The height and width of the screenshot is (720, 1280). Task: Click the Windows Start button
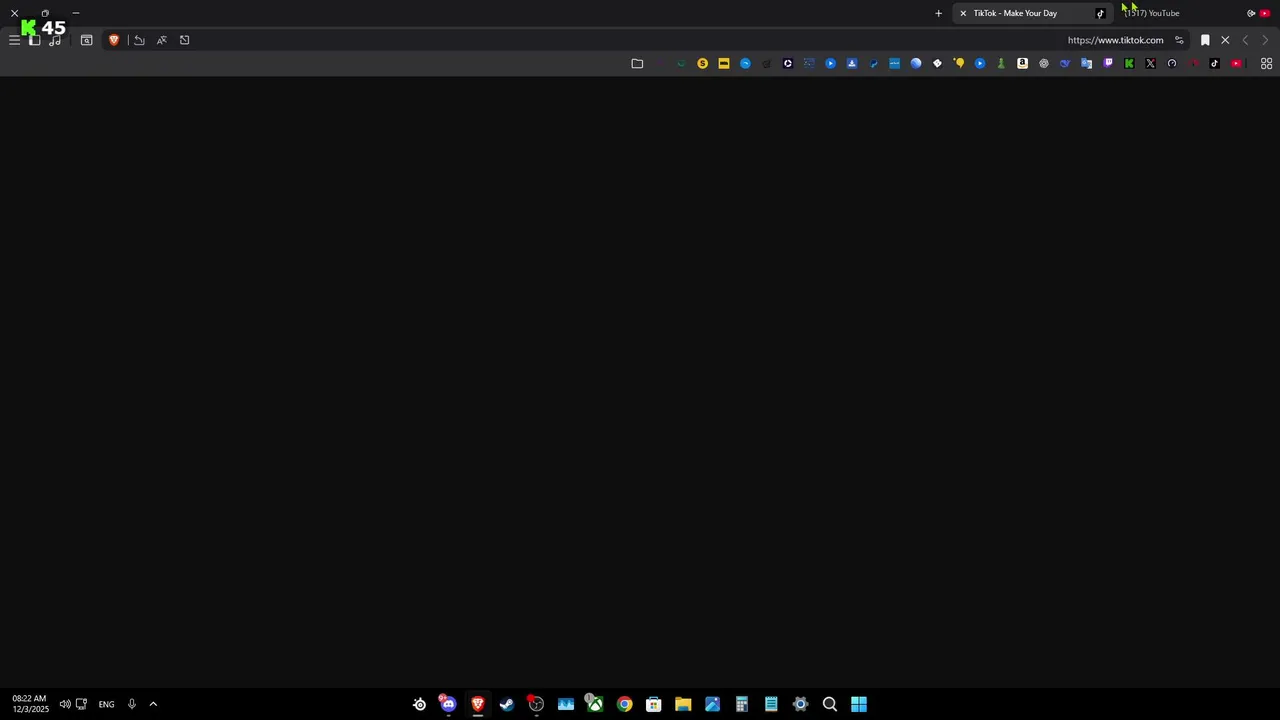(859, 704)
